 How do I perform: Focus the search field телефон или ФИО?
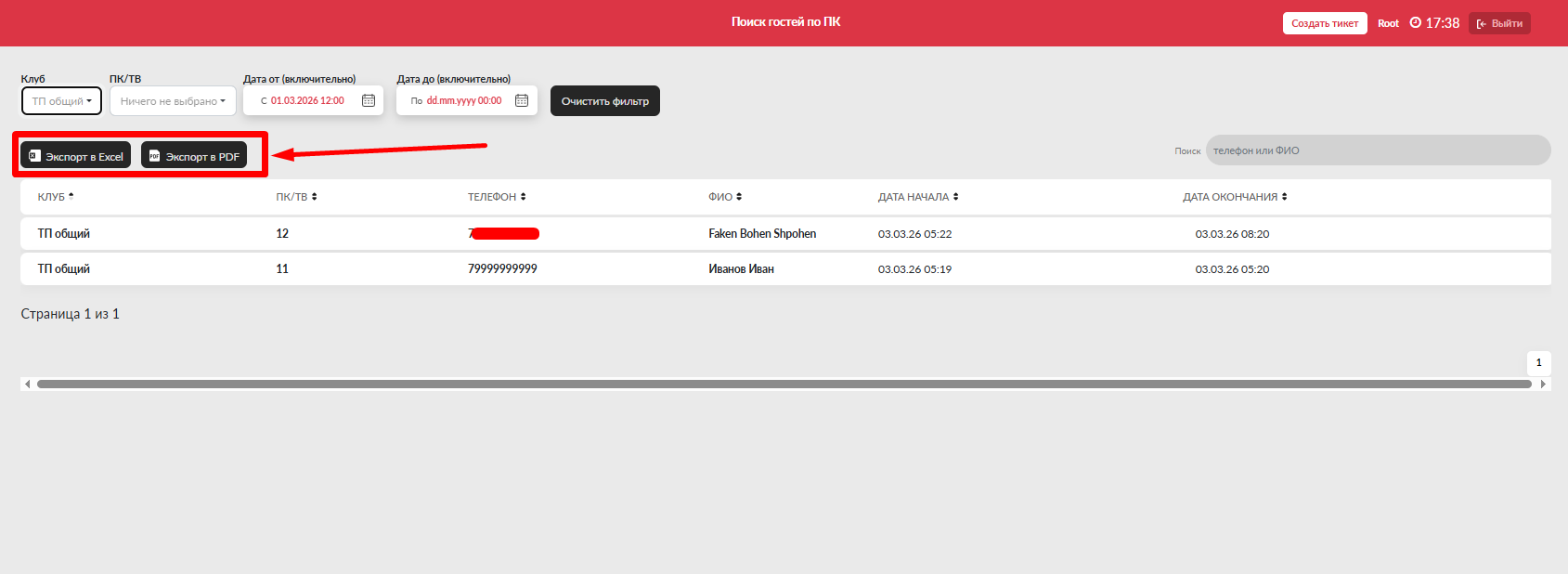tap(1378, 150)
